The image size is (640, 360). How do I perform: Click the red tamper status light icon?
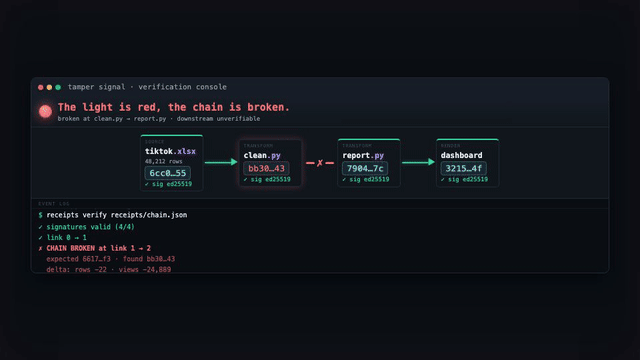45,111
